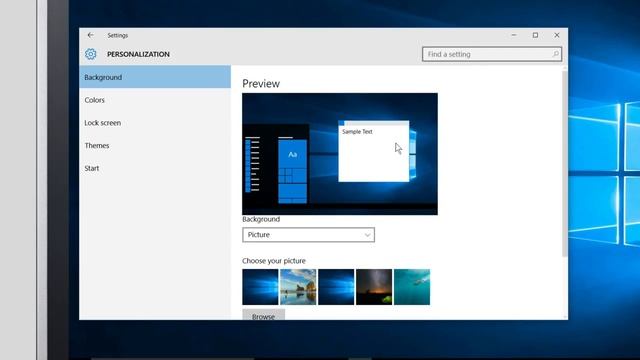Viewport: 640px width, 360px height.
Task: Choose the first blue Windows logo picture
Action: [x=260, y=287]
